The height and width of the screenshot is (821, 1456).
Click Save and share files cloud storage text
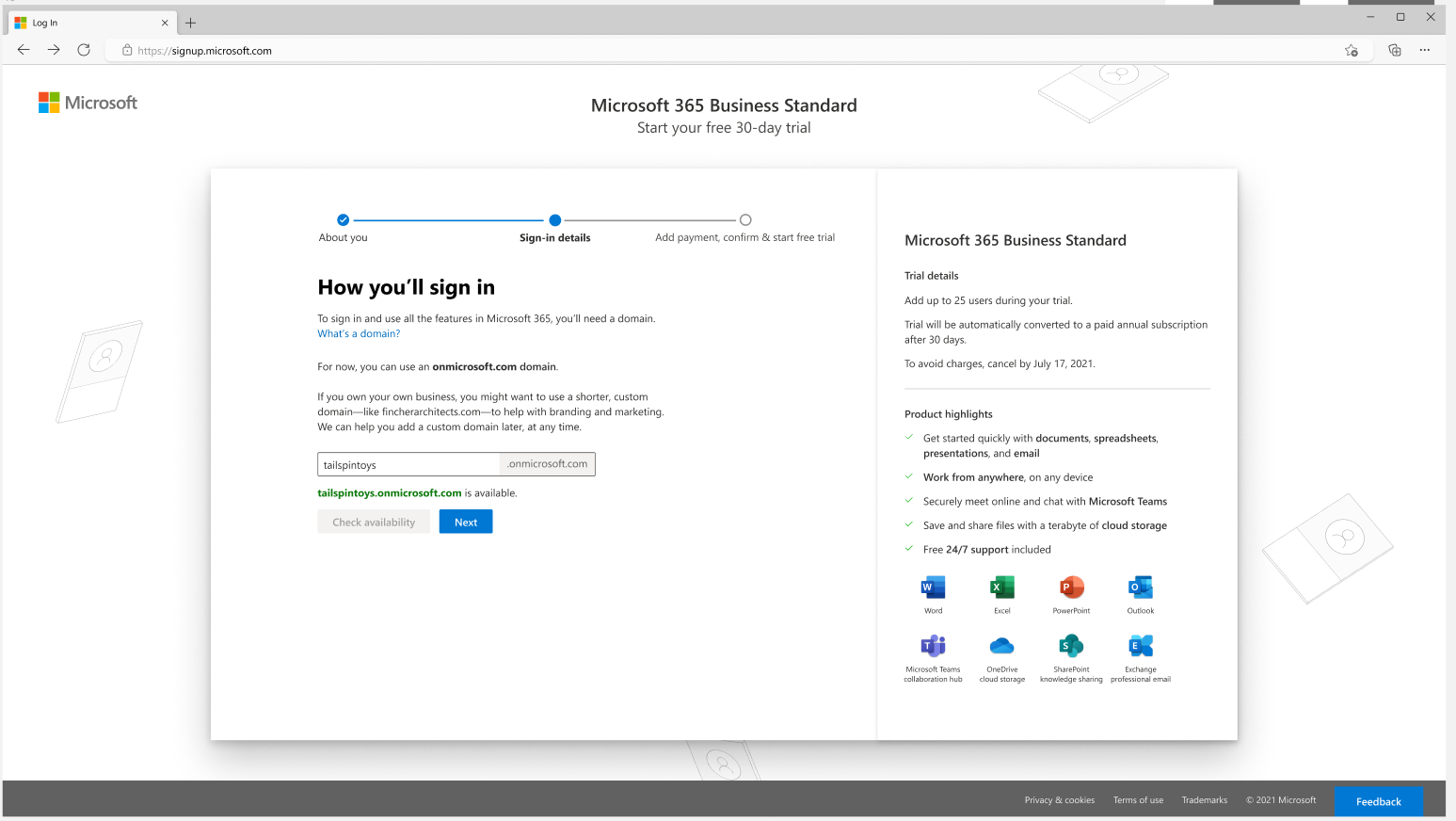pos(1045,525)
